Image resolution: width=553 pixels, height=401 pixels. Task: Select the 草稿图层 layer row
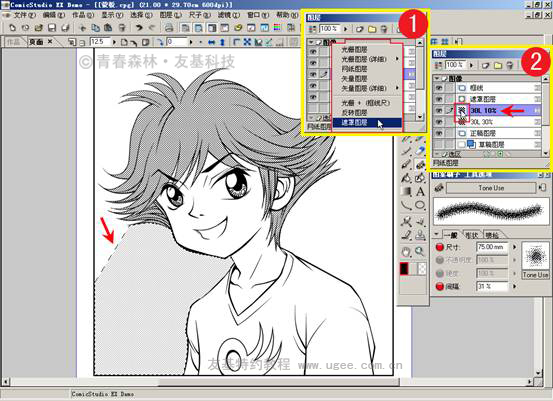(x=487, y=144)
